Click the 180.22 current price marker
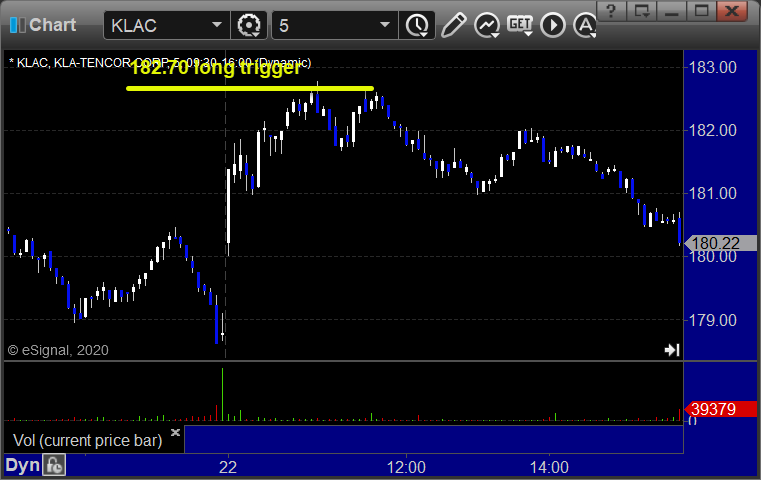Image resolution: width=761 pixels, height=480 pixels. (720, 243)
